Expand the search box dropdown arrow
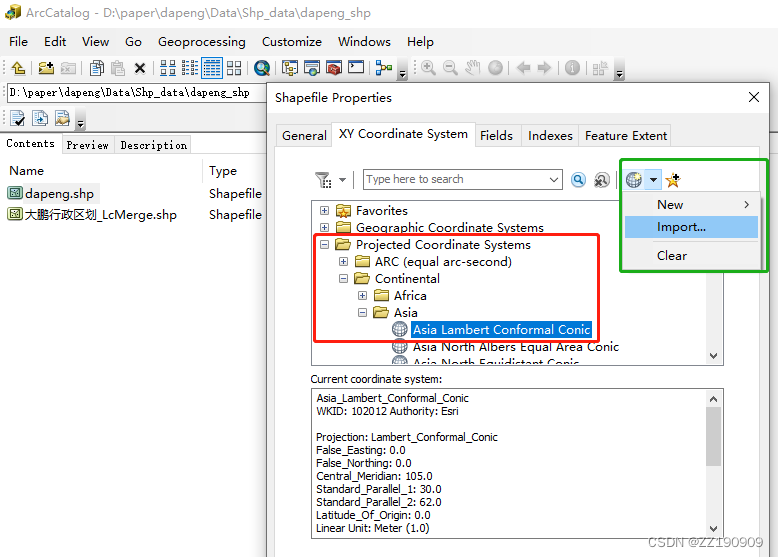This screenshot has width=778, height=557. click(554, 180)
